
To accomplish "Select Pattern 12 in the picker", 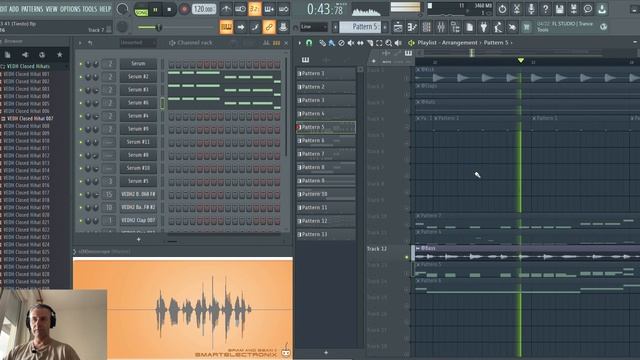I will pyautogui.click(x=325, y=221).
